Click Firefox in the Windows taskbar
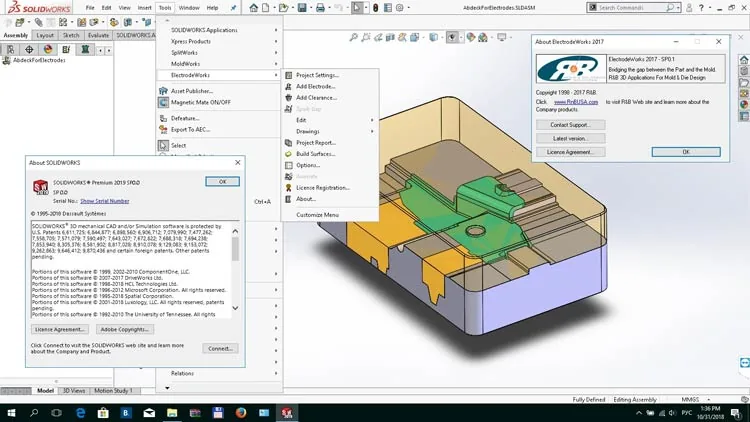 click(241, 412)
